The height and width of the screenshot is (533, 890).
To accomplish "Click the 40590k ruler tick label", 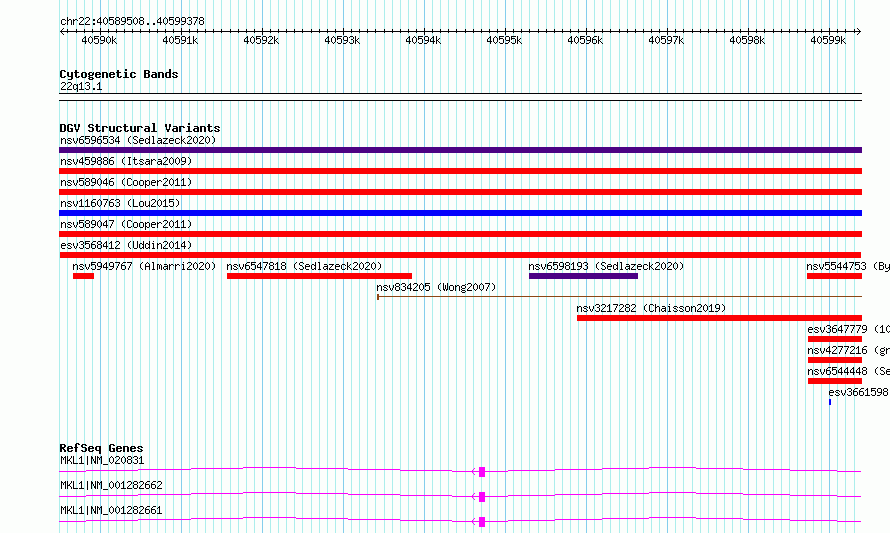I will coord(99,40).
